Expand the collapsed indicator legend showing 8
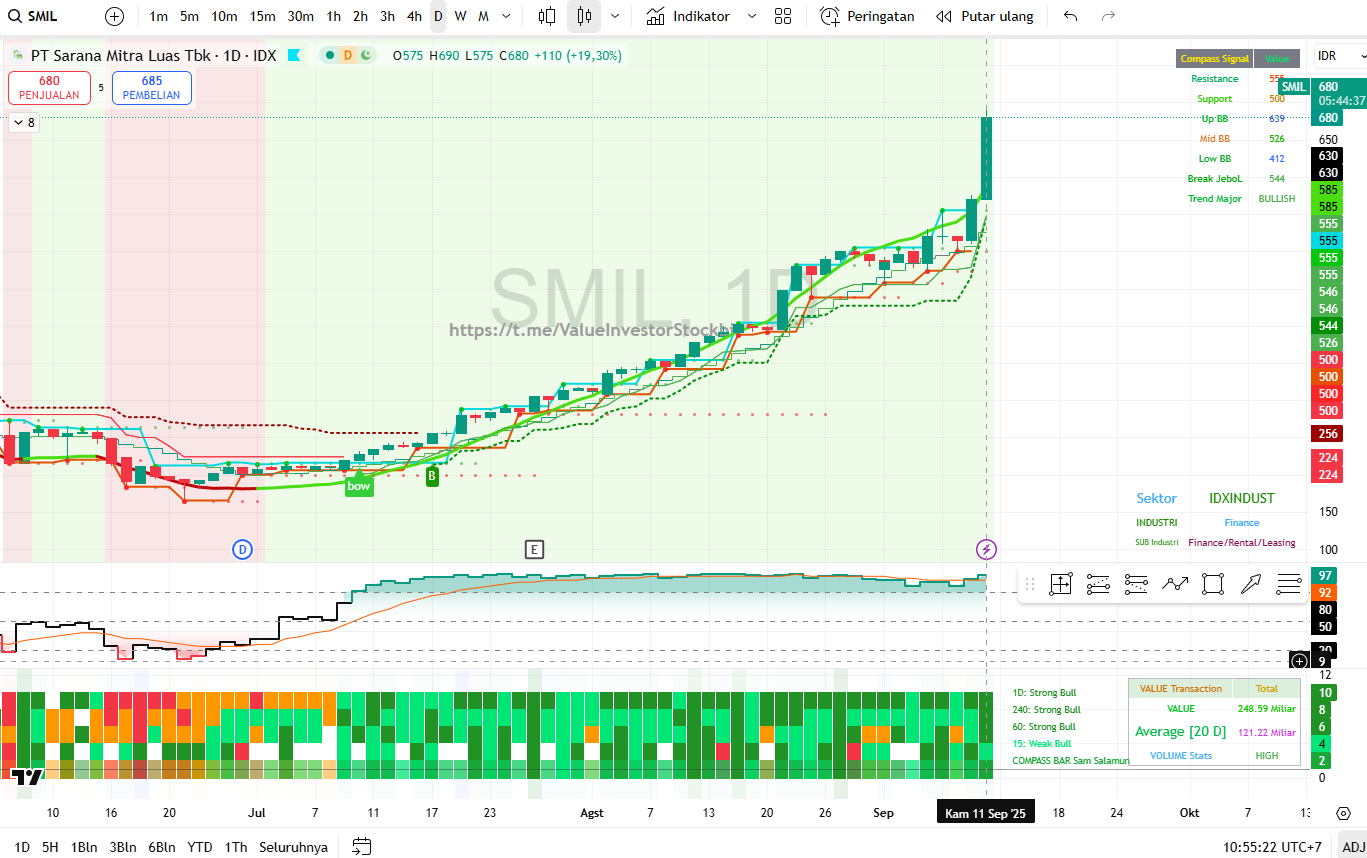The image size is (1367, 858). pos(23,123)
